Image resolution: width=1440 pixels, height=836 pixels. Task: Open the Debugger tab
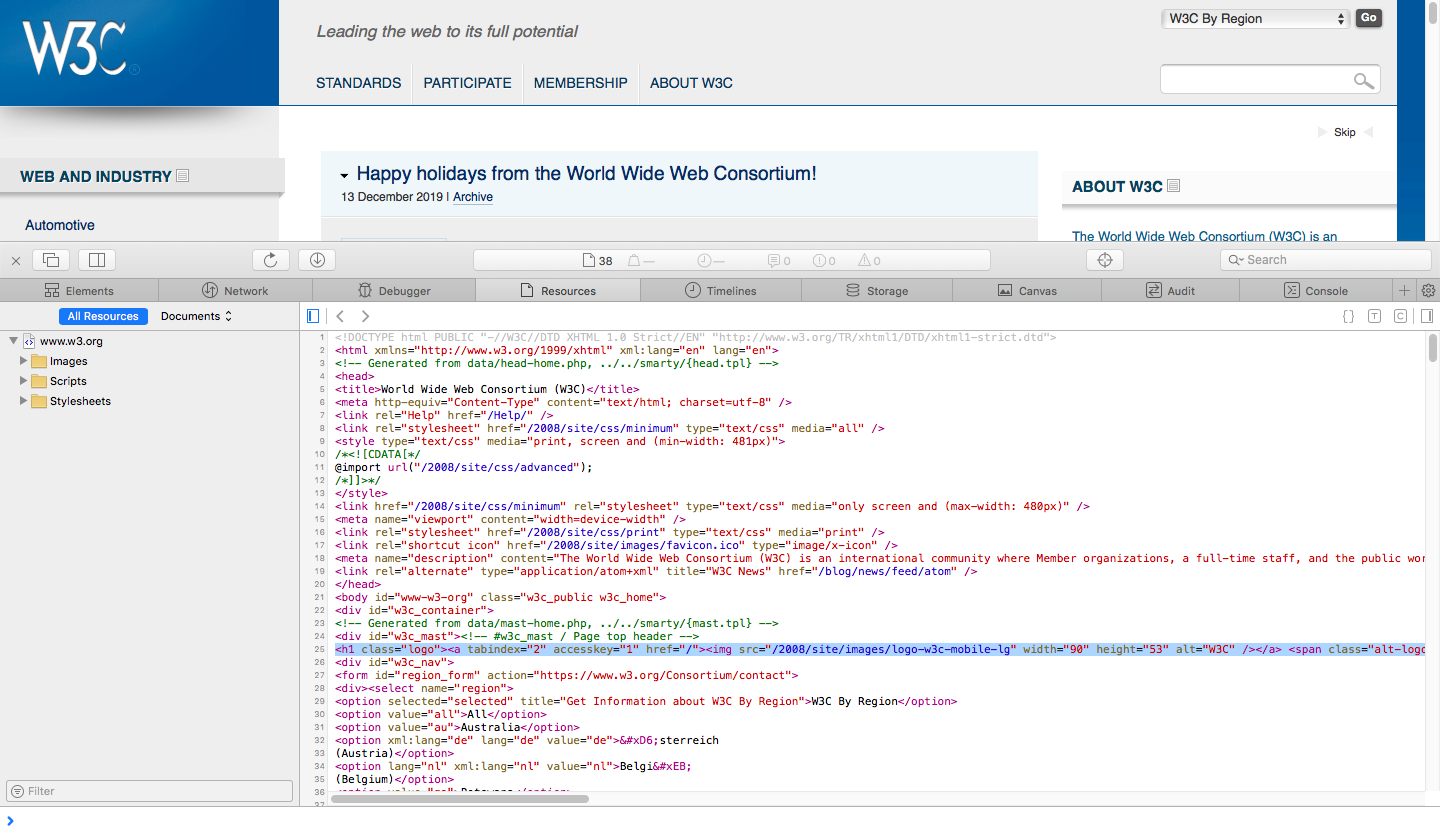[395, 290]
